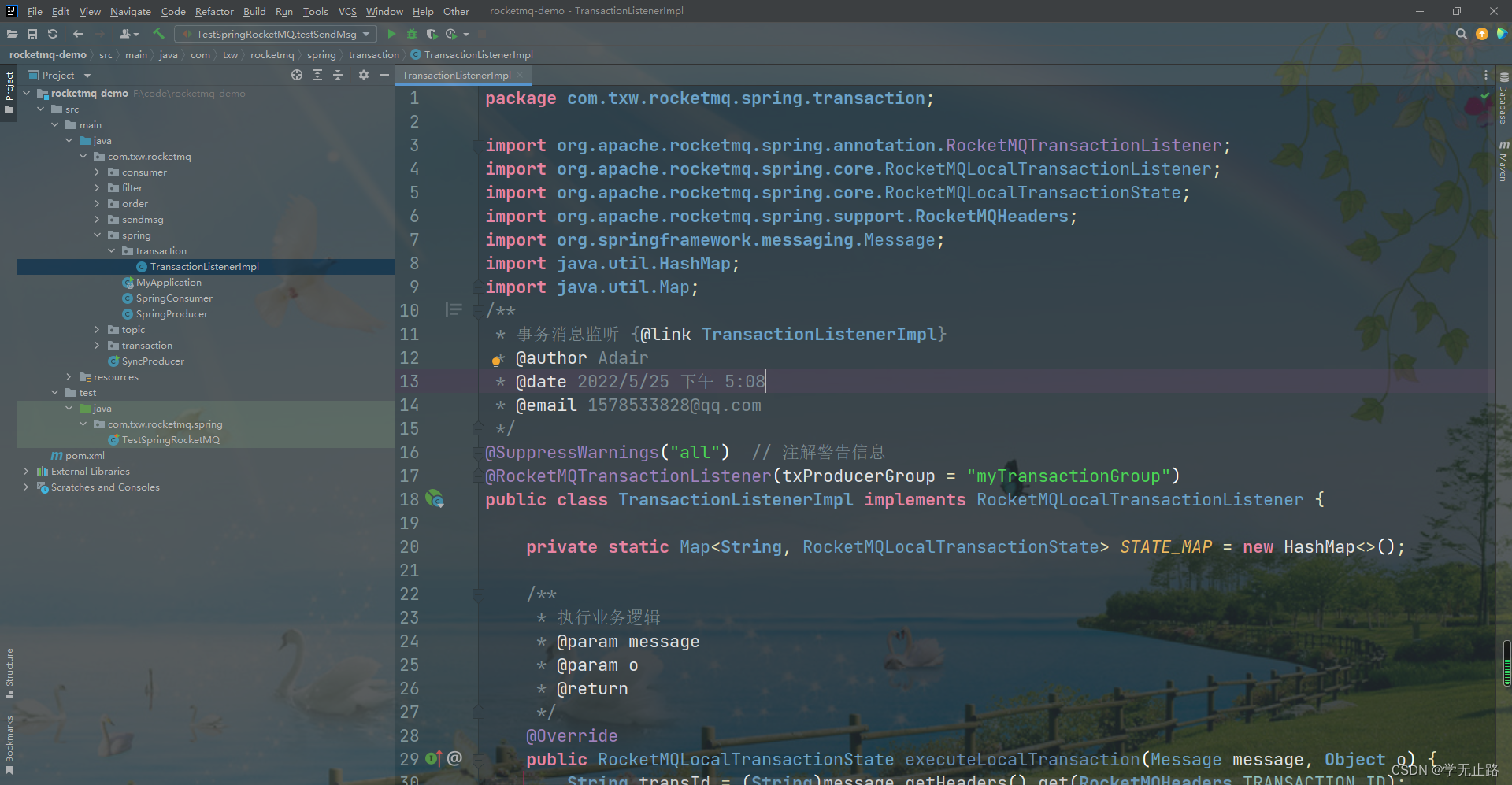This screenshot has height=785, width=1512.
Task: Click Expand All in the Project panel
Action: (x=317, y=75)
